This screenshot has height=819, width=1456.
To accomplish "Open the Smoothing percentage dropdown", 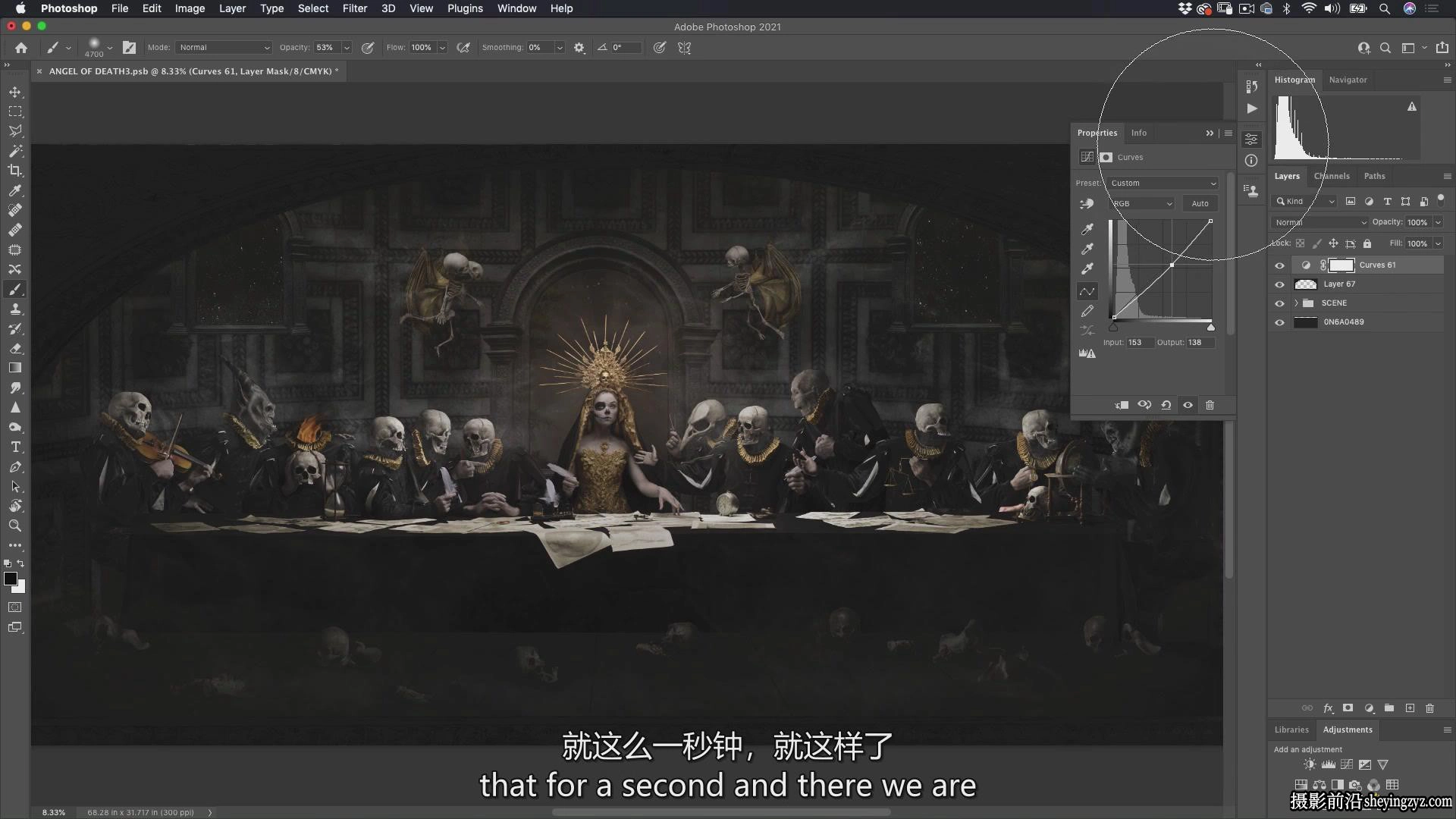I will [x=560, y=48].
